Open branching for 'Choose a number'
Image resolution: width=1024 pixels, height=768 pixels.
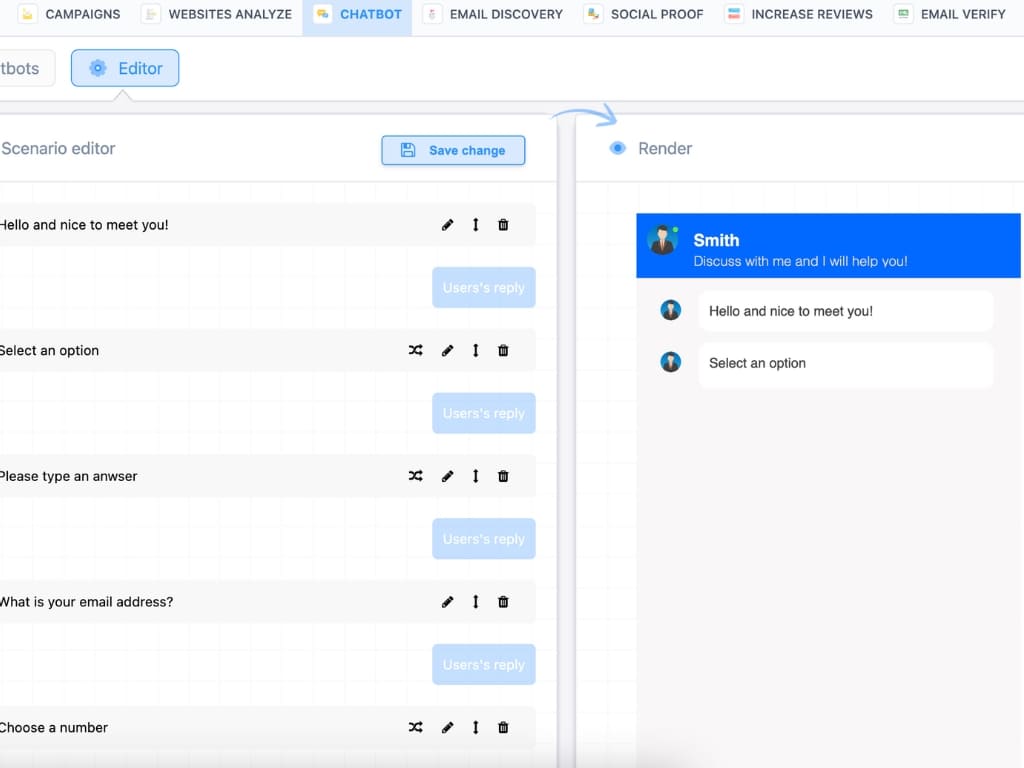point(415,727)
